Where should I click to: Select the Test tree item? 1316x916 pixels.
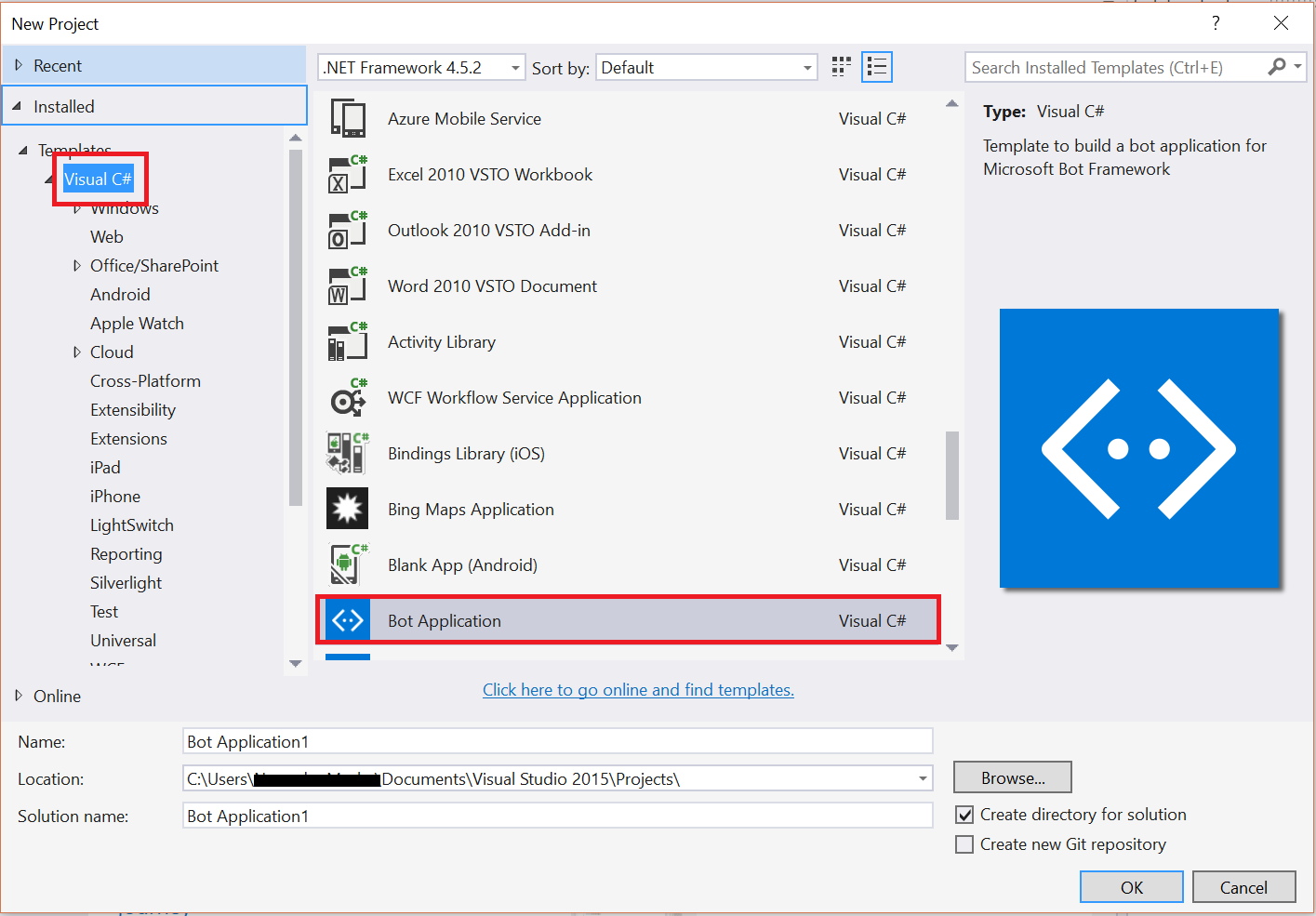(104, 612)
